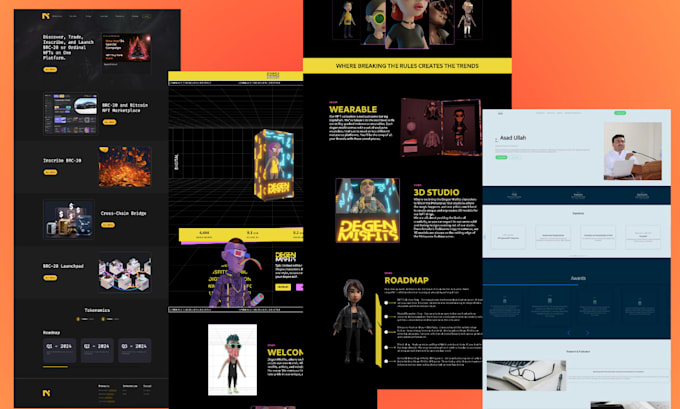Viewport: 680px width, 409px height.
Task: Select the 'Q2 - 2024' roadmap card
Action: pos(97,350)
